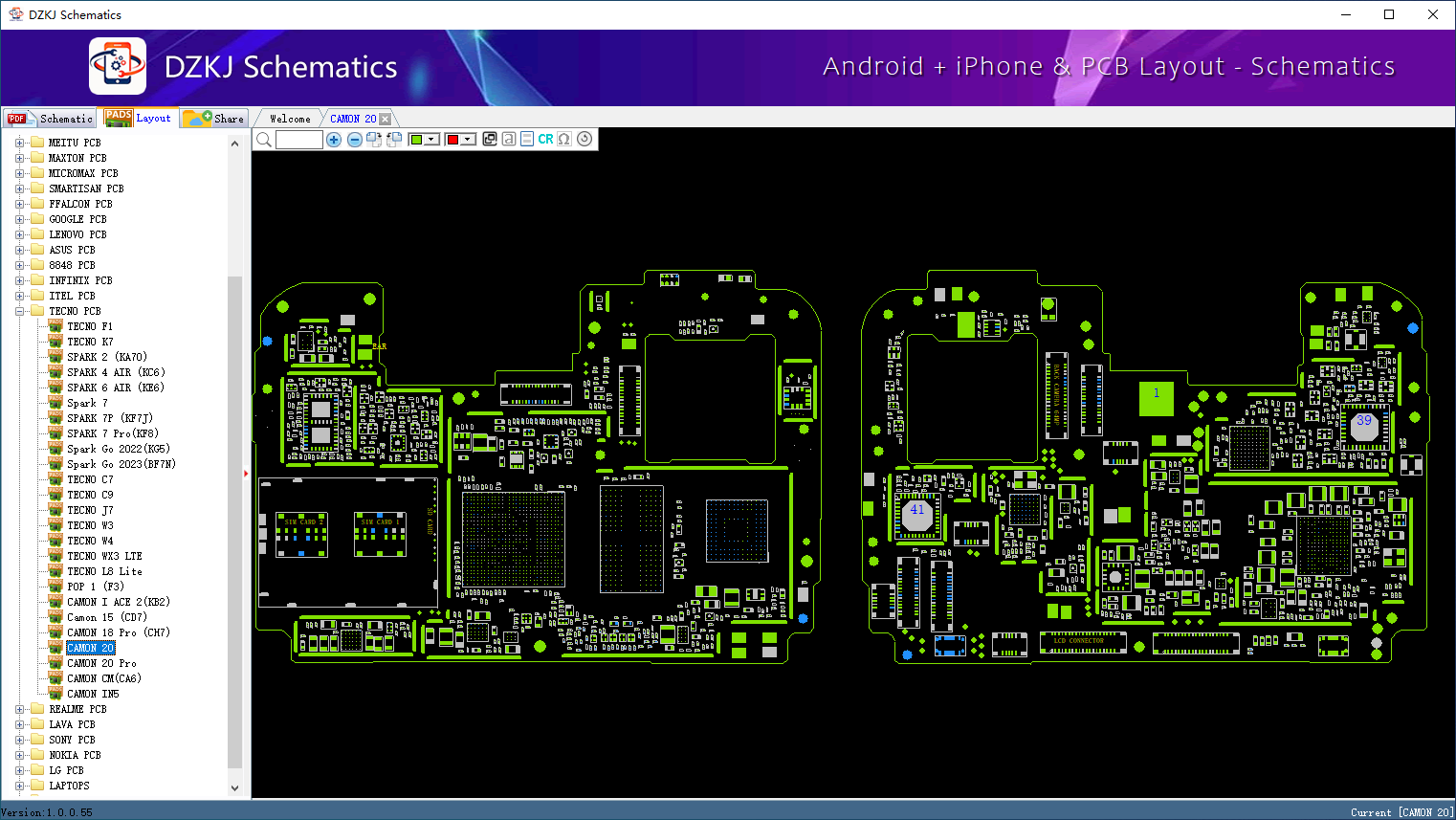Screen dimensions: 1456x820
Task: Click the chip labeled 41 on the board
Action: [918, 517]
